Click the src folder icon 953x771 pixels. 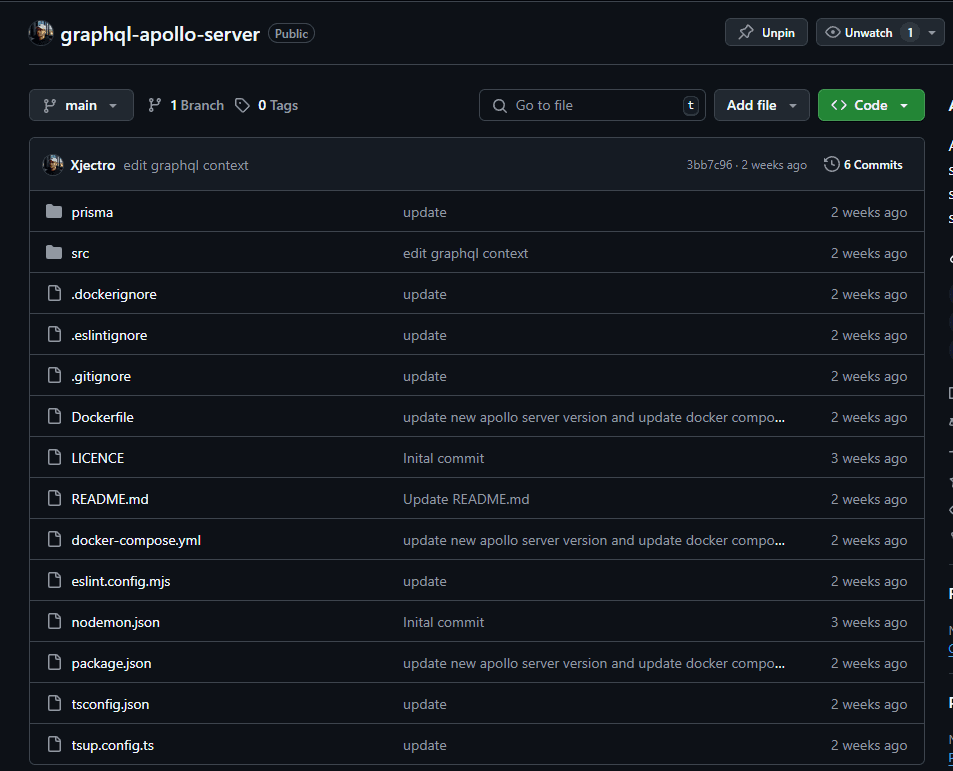(54, 253)
